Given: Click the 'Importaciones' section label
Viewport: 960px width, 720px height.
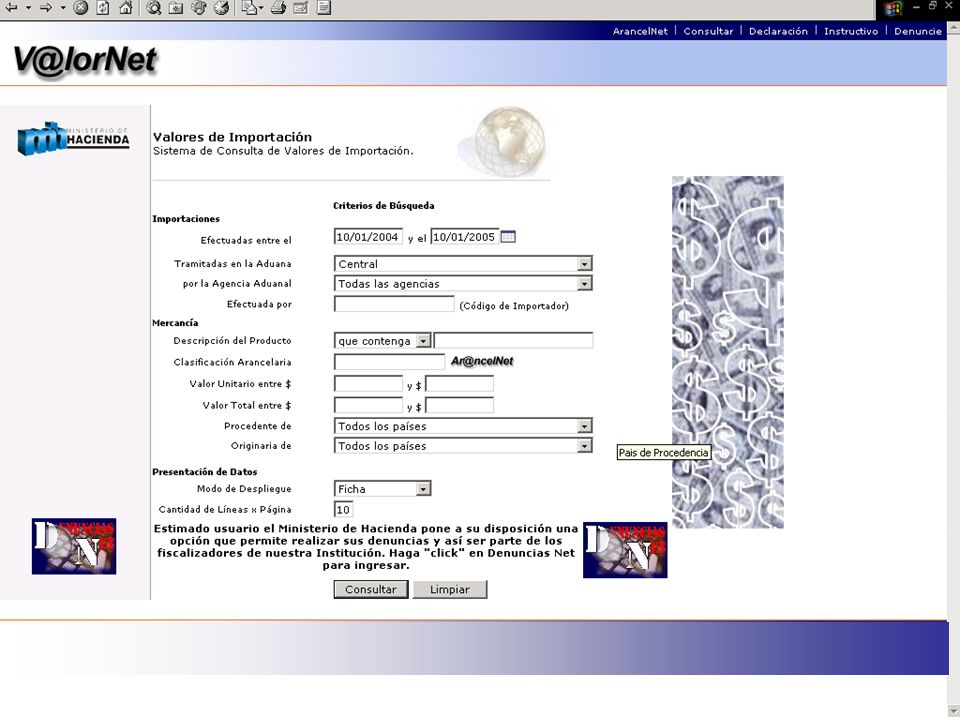Looking at the screenshot, I should pyautogui.click(x=186, y=219).
